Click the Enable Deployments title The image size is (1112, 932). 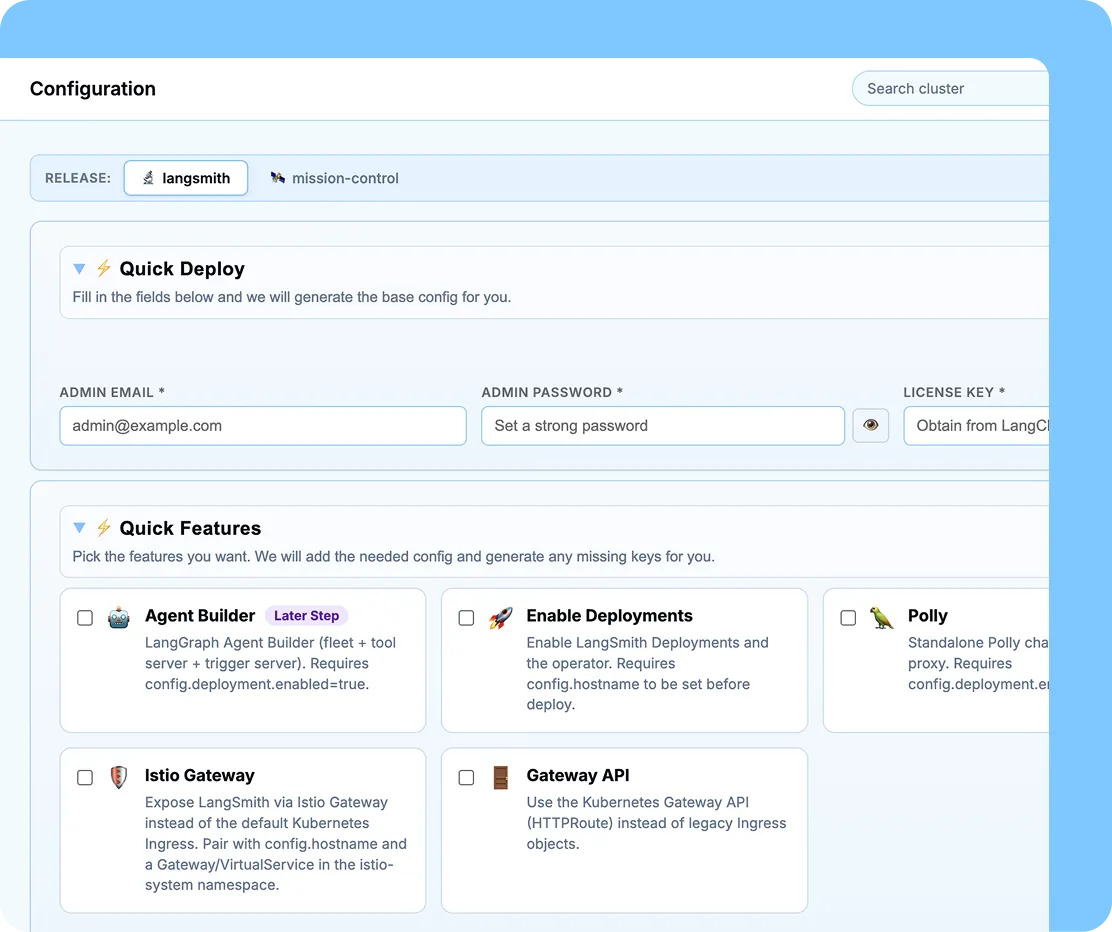(x=609, y=616)
